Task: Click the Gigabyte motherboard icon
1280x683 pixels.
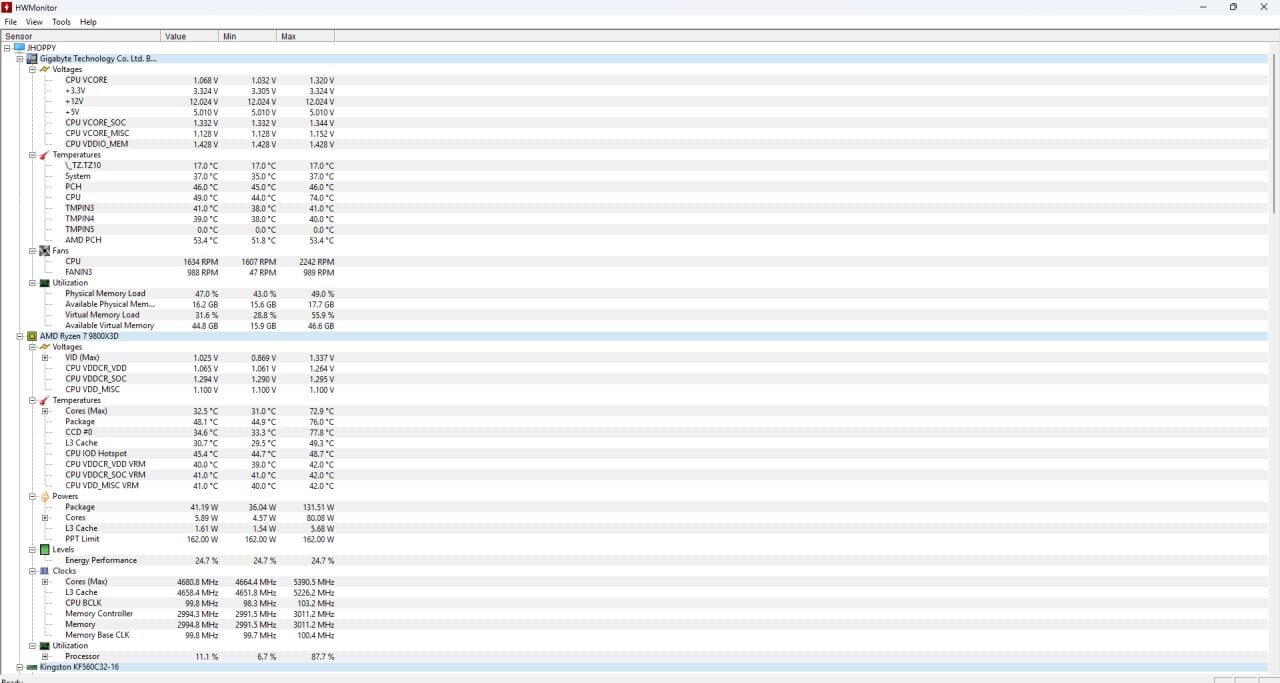Action: click(x=32, y=59)
